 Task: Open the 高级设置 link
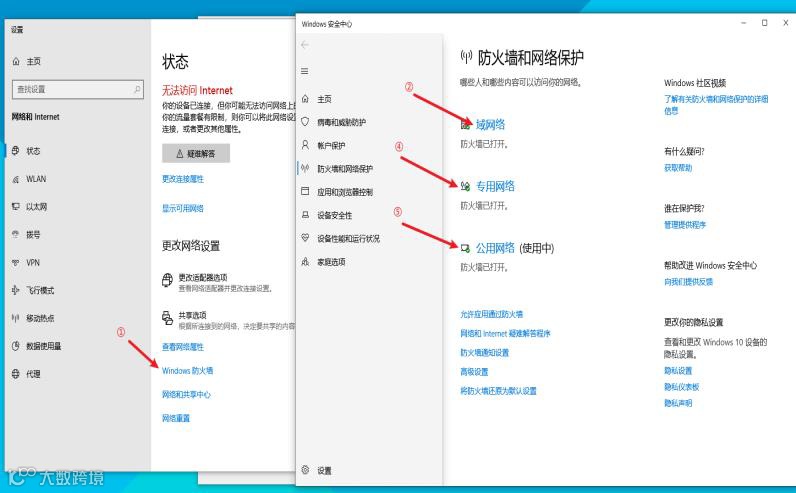click(474, 372)
